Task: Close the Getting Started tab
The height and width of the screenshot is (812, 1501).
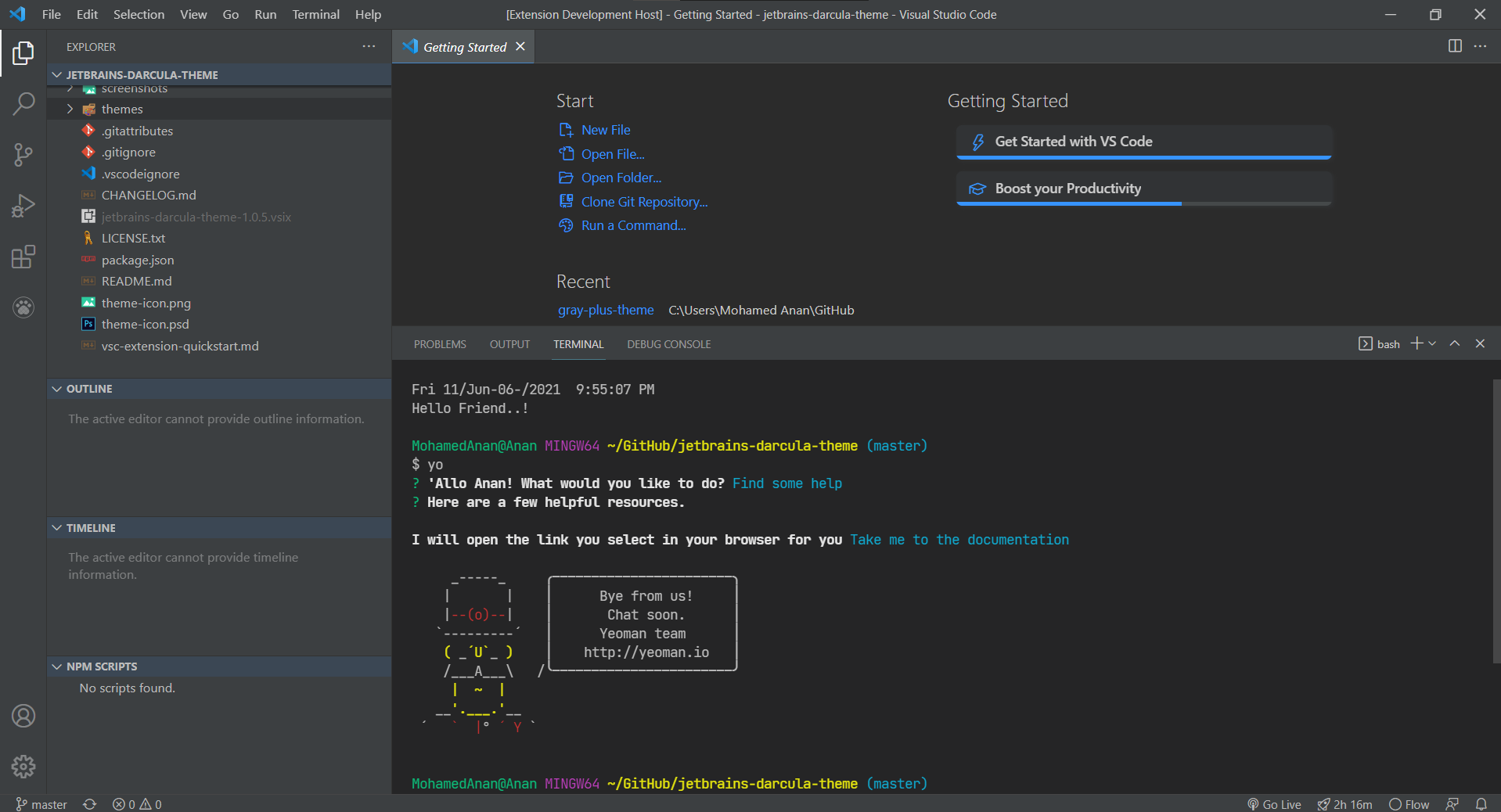Action: (520, 47)
